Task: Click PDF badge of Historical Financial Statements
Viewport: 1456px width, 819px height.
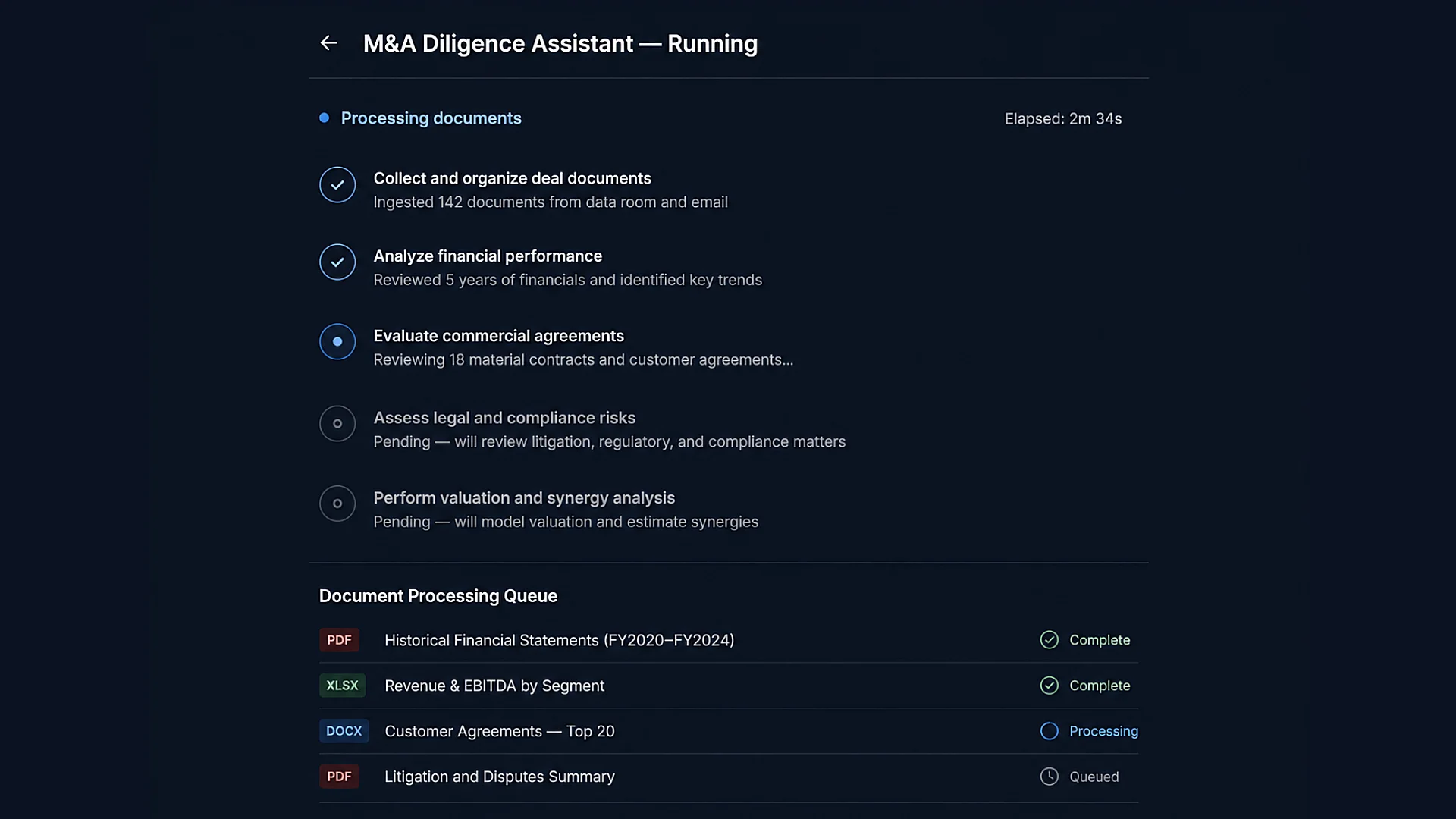Action: (x=339, y=640)
